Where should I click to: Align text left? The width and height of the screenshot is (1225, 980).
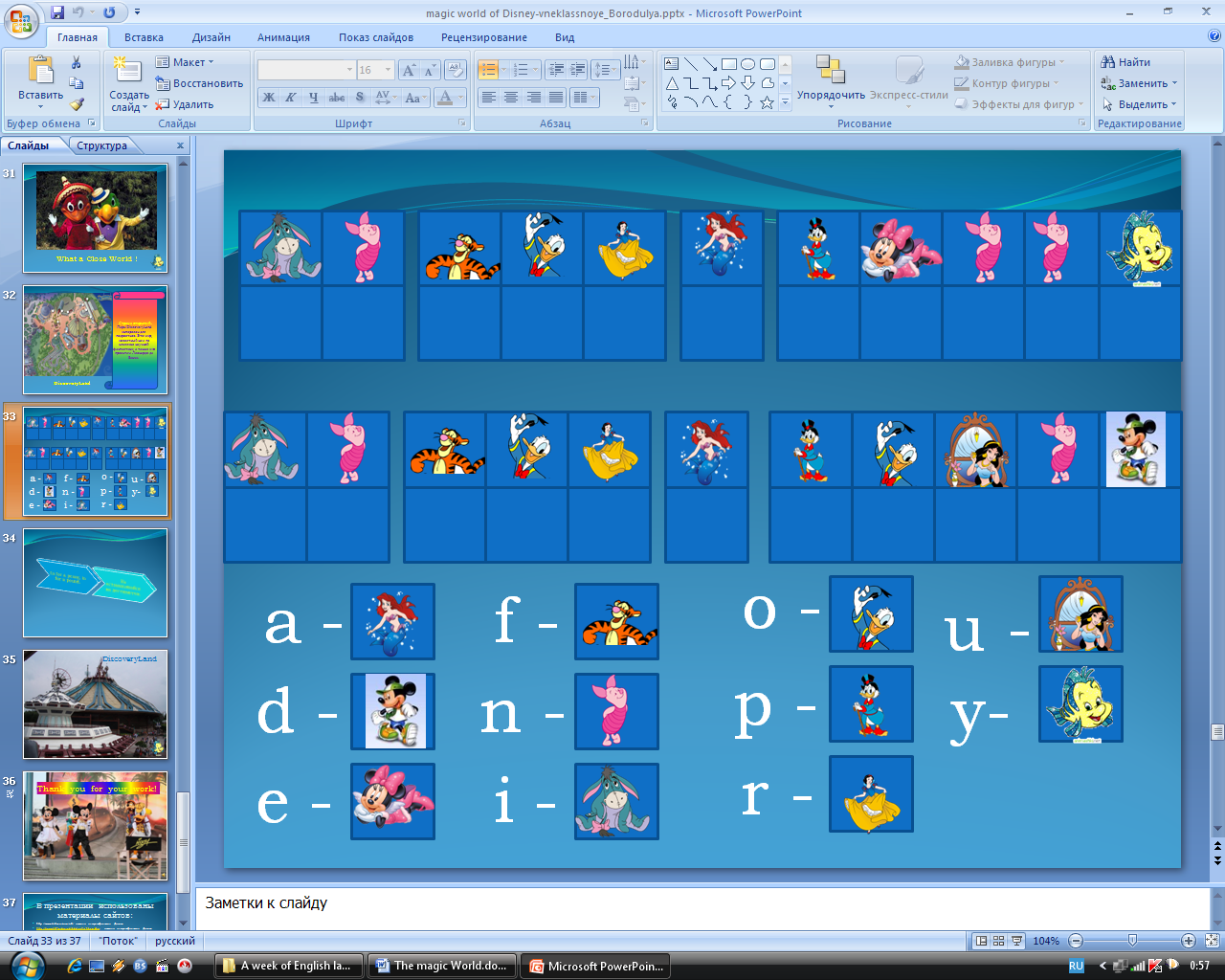(x=488, y=98)
